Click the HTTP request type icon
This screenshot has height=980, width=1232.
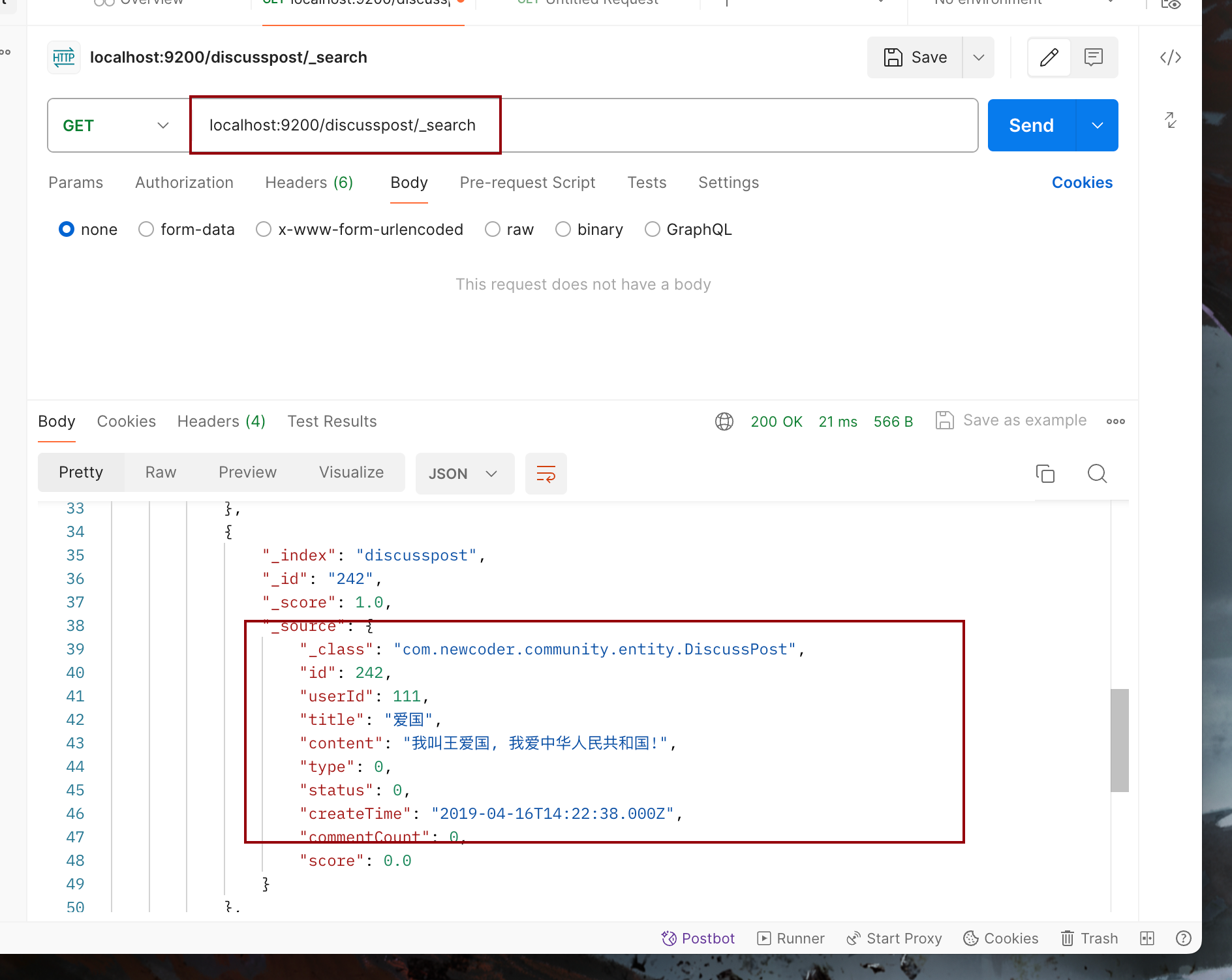[x=64, y=57]
